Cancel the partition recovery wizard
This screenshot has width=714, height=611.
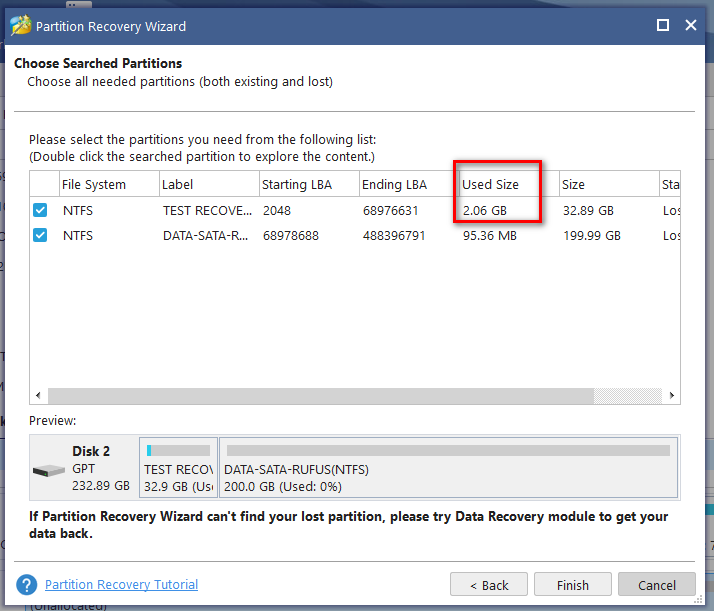click(657, 585)
